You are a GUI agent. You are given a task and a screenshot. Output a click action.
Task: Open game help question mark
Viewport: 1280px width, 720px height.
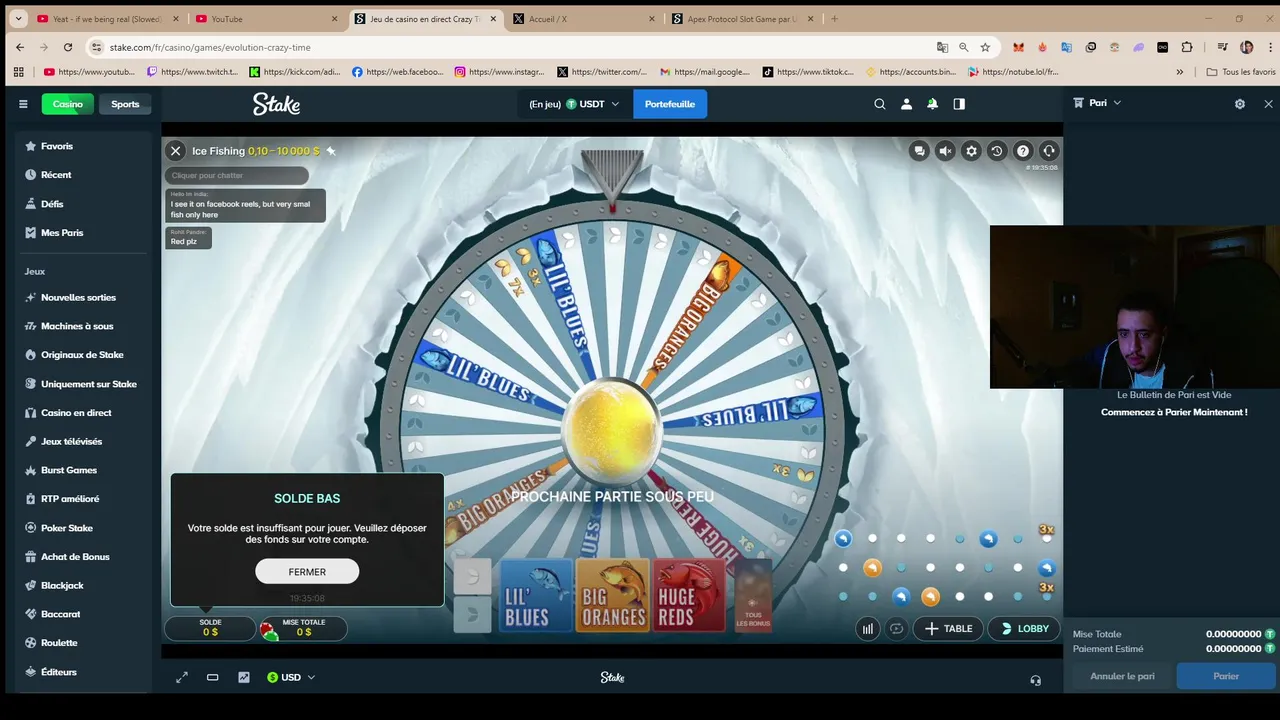(1023, 151)
